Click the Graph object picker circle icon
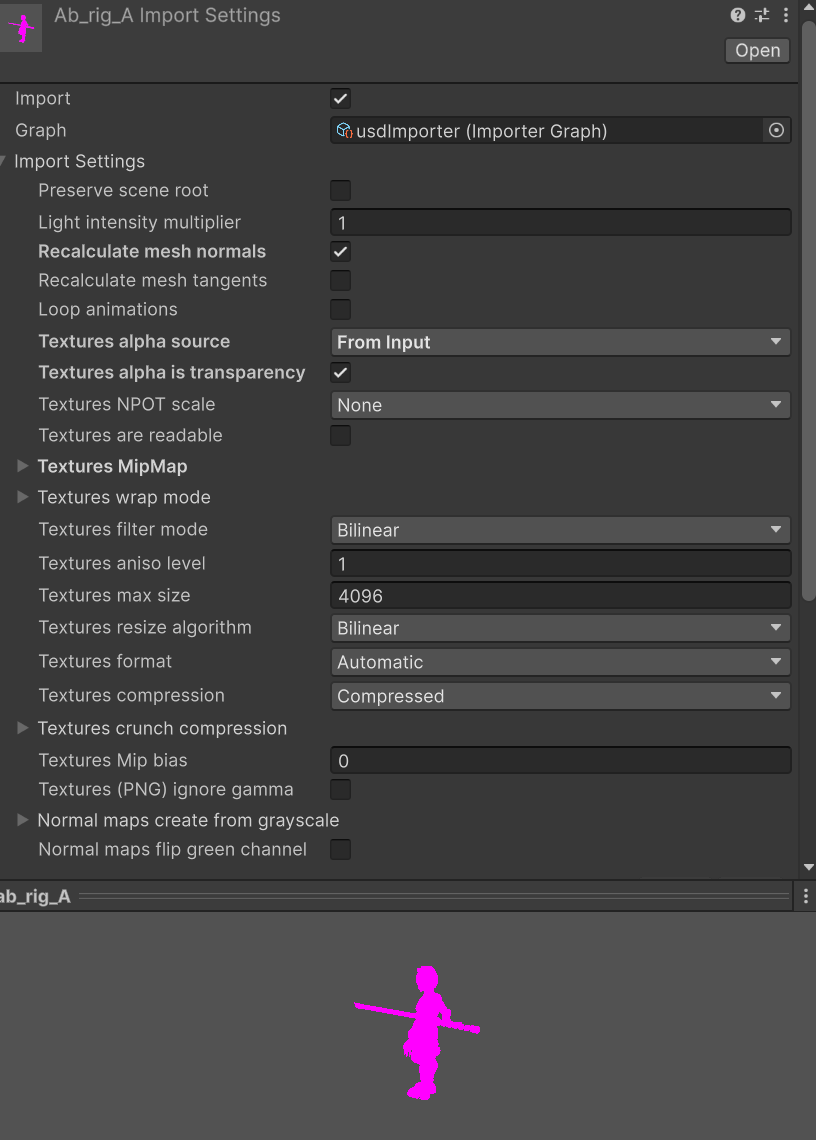Viewport: 816px width, 1140px height. click(777, 131)
